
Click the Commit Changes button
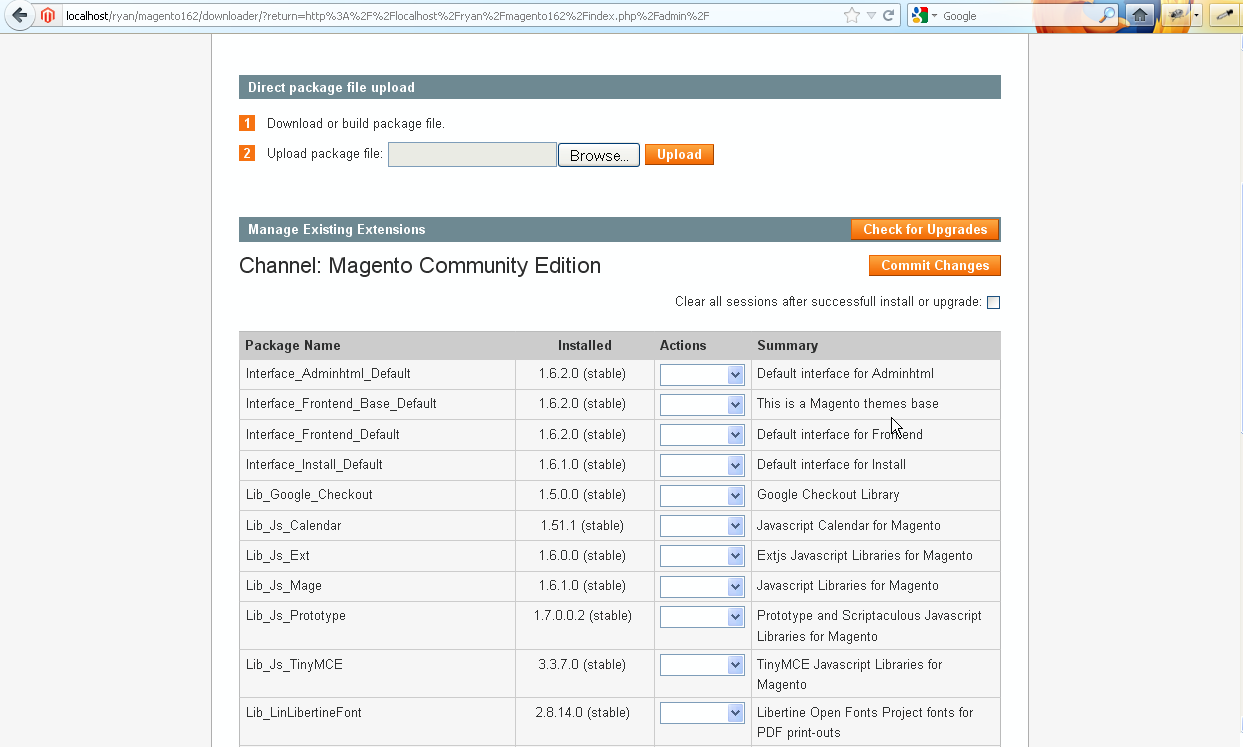(934, 266)
